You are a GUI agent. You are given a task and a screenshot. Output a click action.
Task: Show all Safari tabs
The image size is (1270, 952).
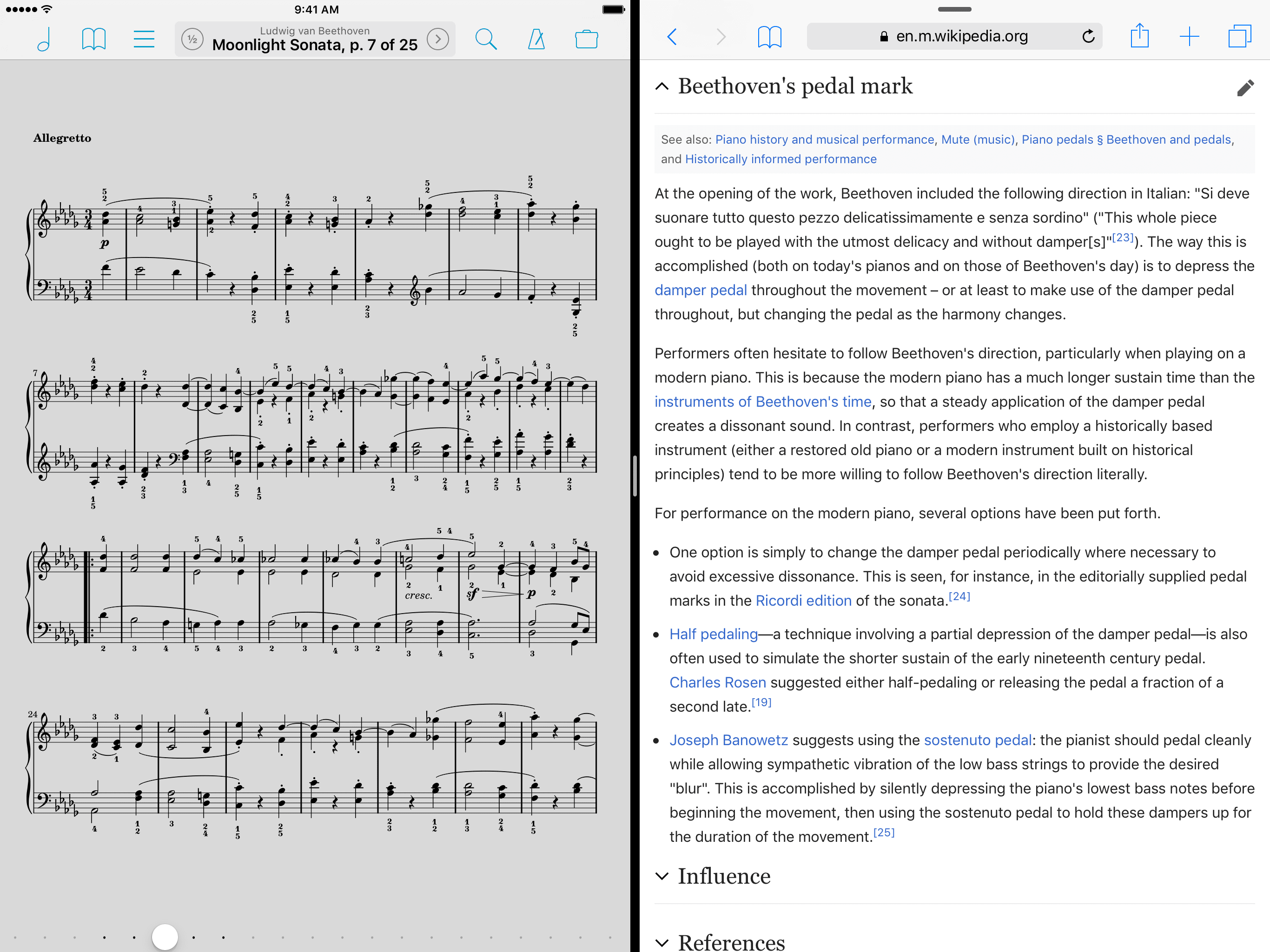point(1240,36)
